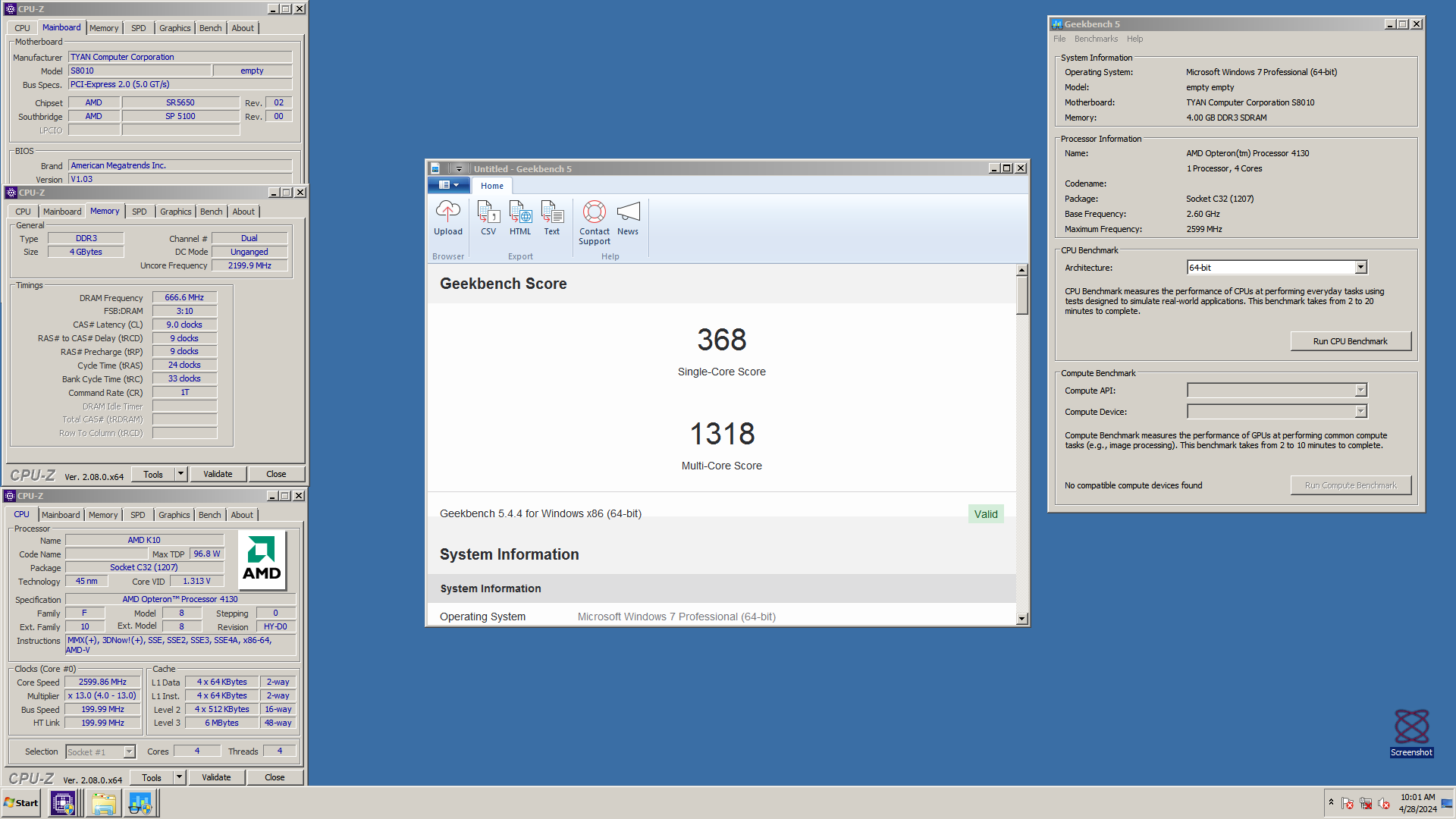This screenshot has height=819, width=1456.
Task: Click the network tray icon
Action: pos(1366,803)
